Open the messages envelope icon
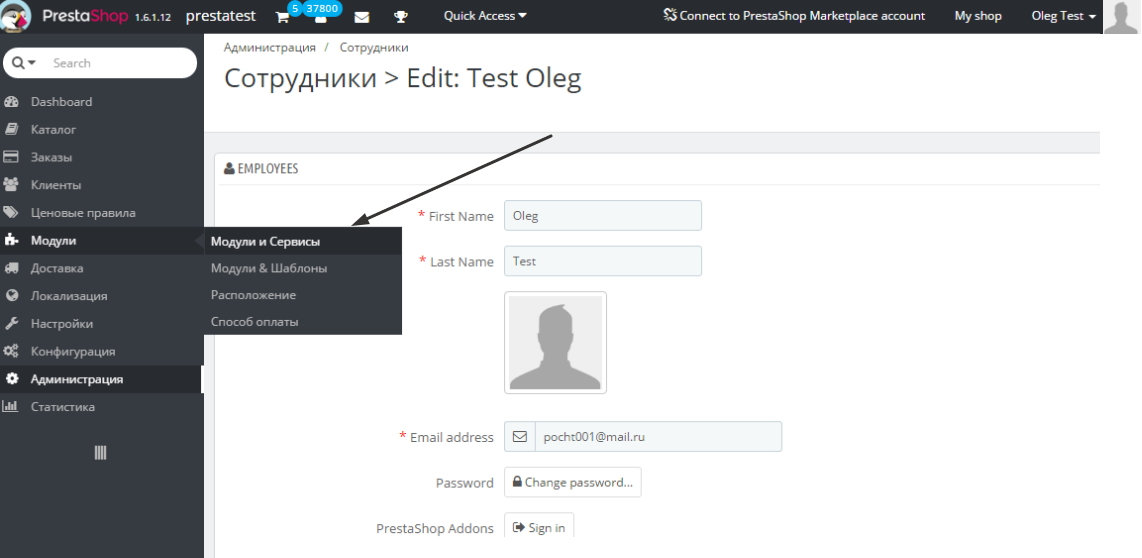1142x558 pixels. (x=361, y=17)
